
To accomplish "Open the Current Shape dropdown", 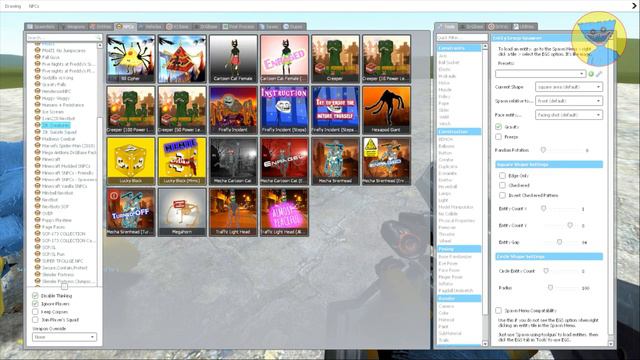I will click(x=569, y=87).
